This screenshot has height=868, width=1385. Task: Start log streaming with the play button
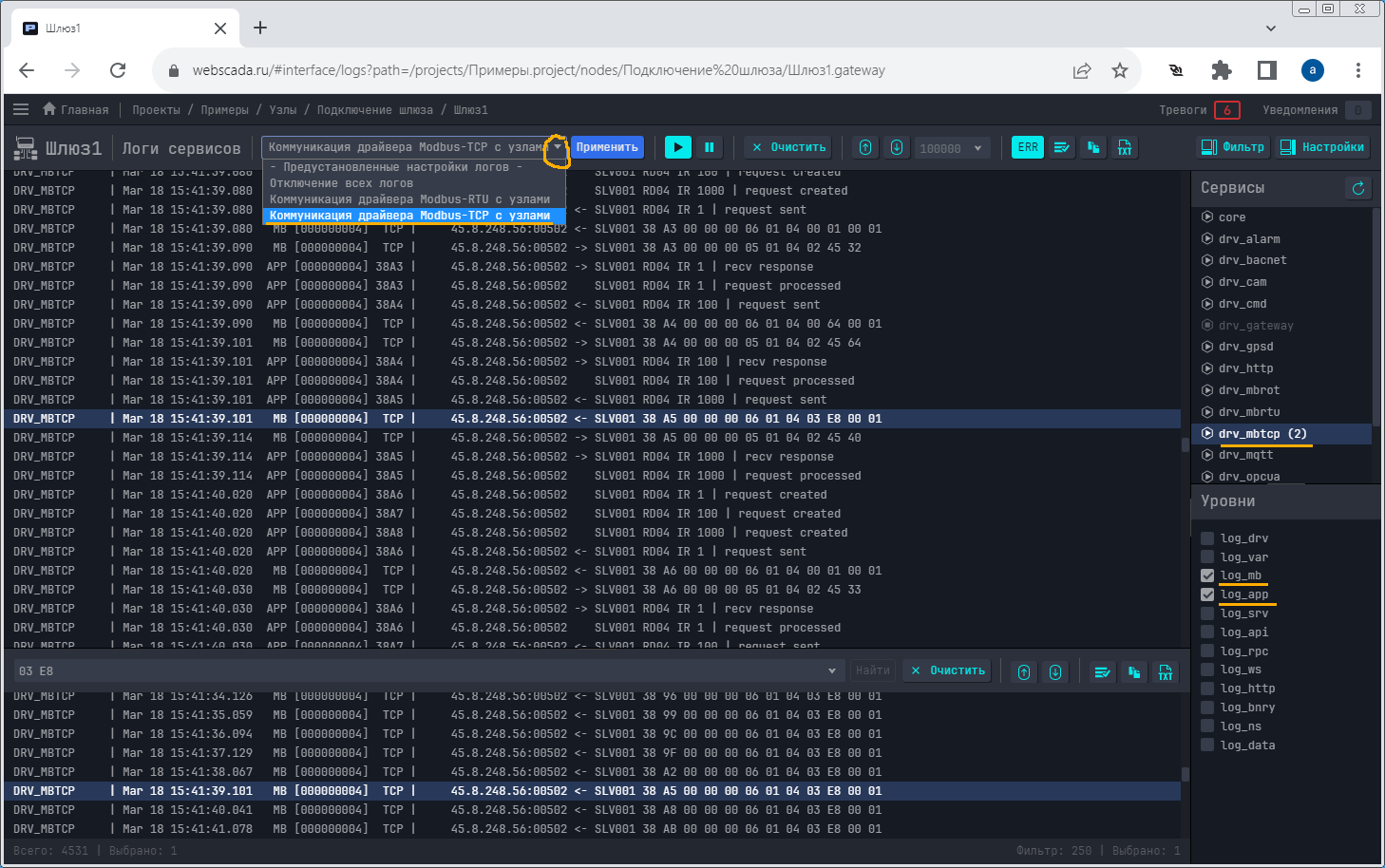677,147
